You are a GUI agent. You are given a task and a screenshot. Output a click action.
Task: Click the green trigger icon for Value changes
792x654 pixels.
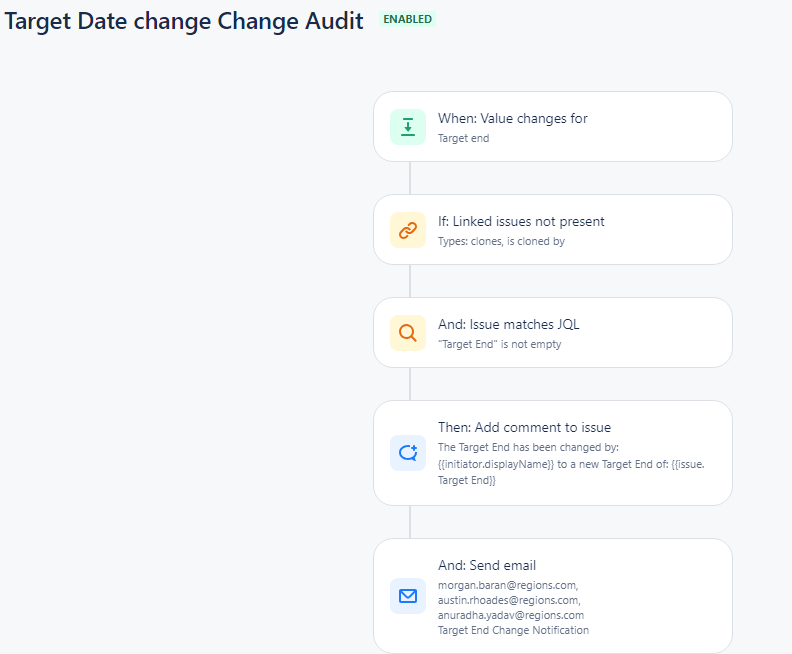408,127
